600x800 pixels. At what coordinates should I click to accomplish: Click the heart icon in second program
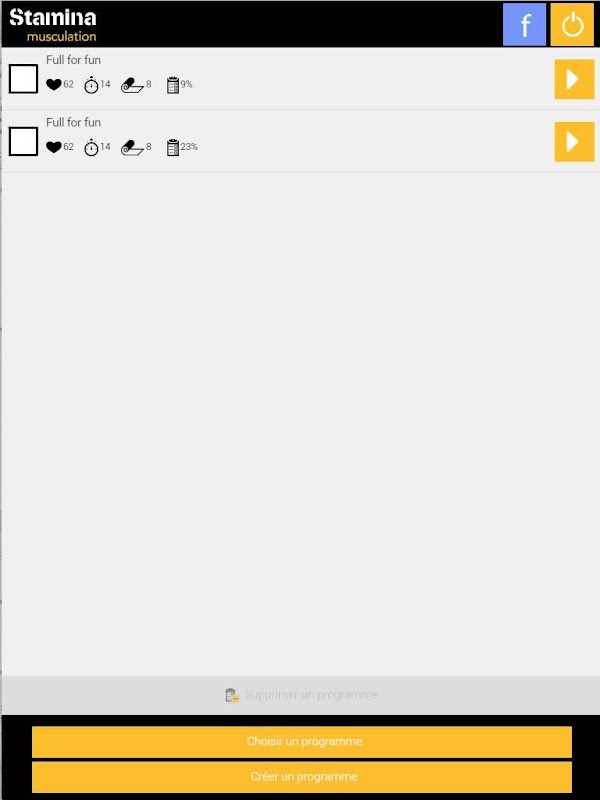coord(54,147)
